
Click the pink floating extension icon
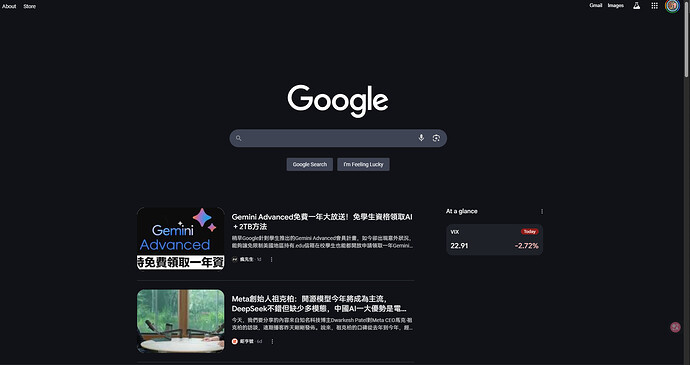click(675, 327)
